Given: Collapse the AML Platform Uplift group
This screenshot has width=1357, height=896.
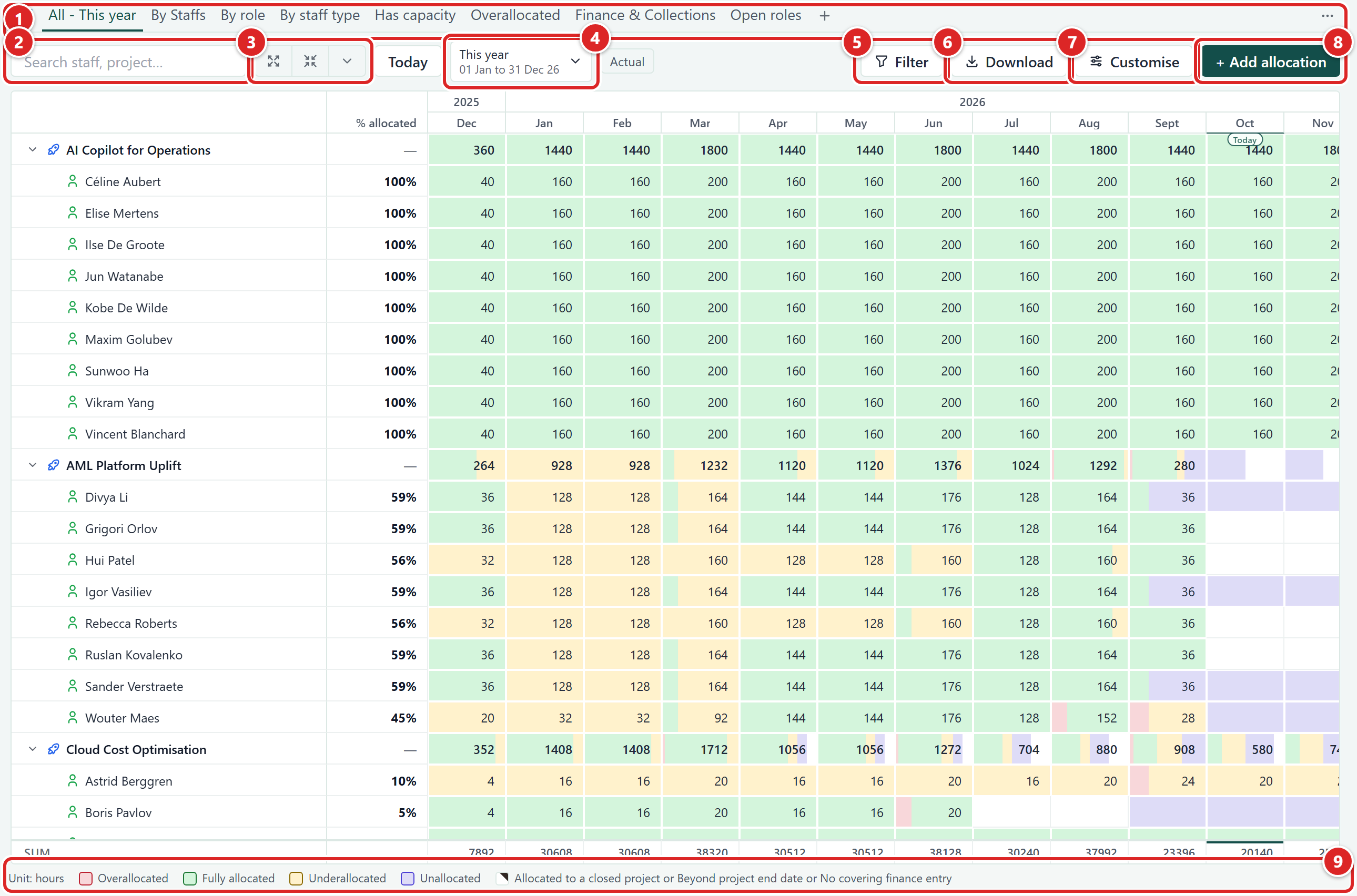Looking at the screenshot, I should [x=33, y=465].
